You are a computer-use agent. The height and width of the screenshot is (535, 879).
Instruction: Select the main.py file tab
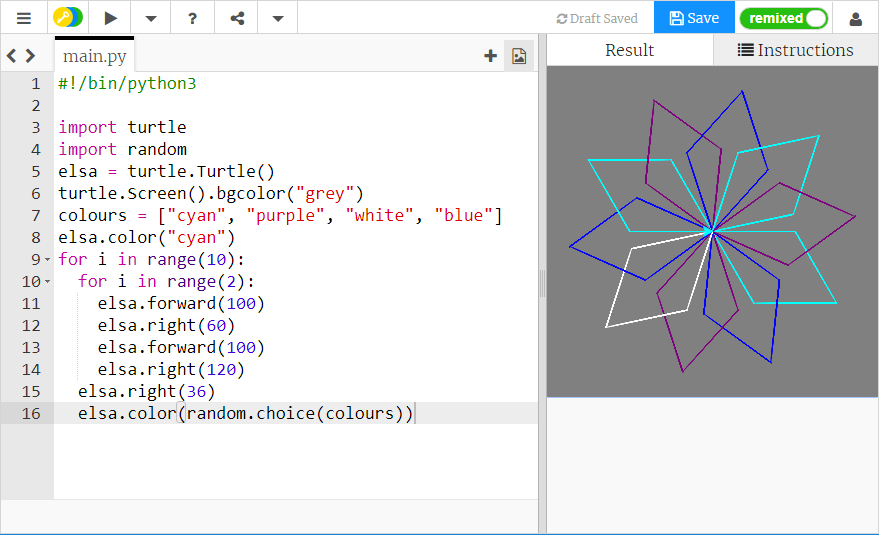(x=94, y=56)
